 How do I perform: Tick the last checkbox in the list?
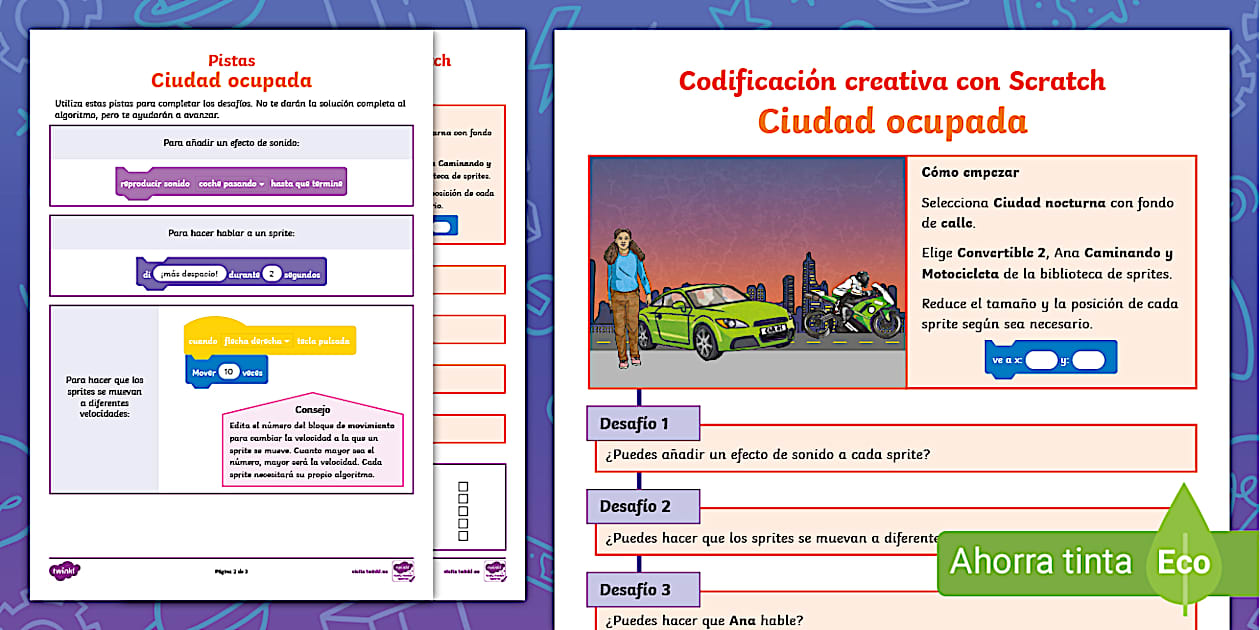(x=463, y=535)
